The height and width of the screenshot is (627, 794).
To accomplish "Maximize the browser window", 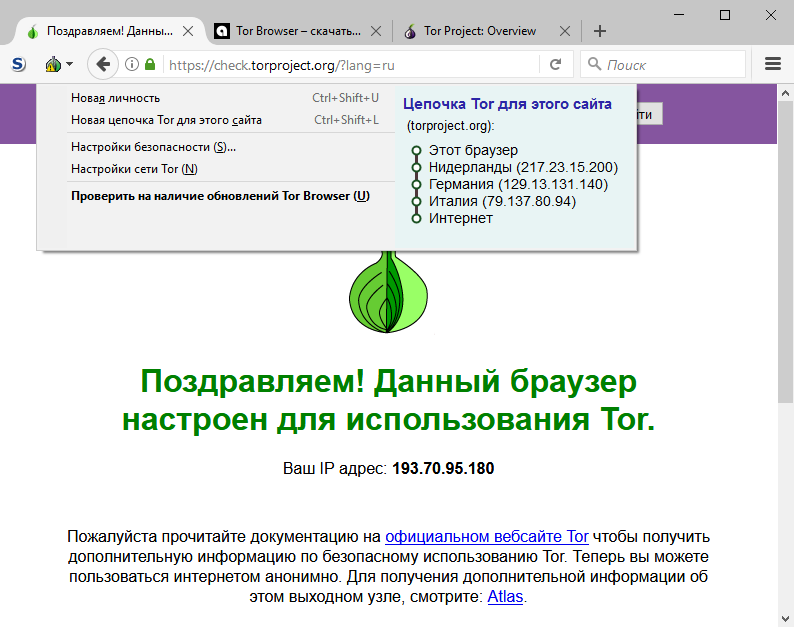I will 725,15.
